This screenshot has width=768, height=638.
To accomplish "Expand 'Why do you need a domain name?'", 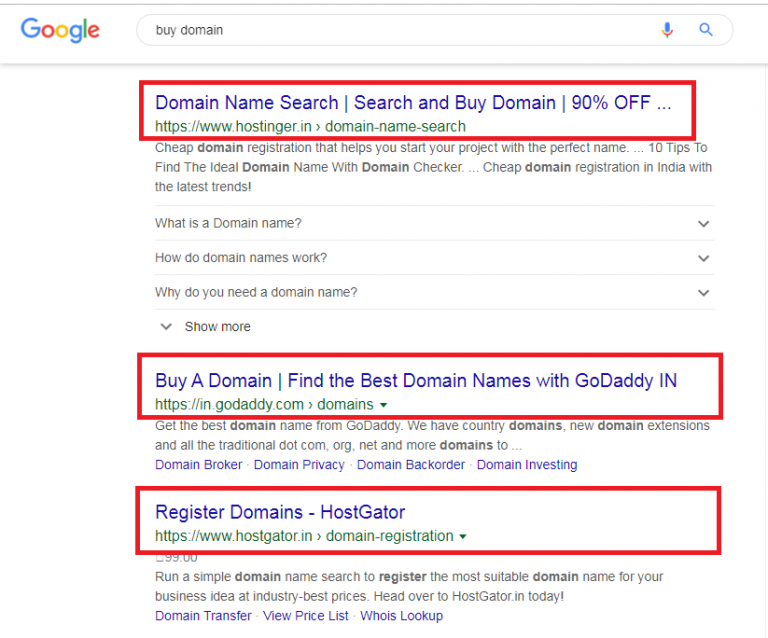I will tap(434, 292).
